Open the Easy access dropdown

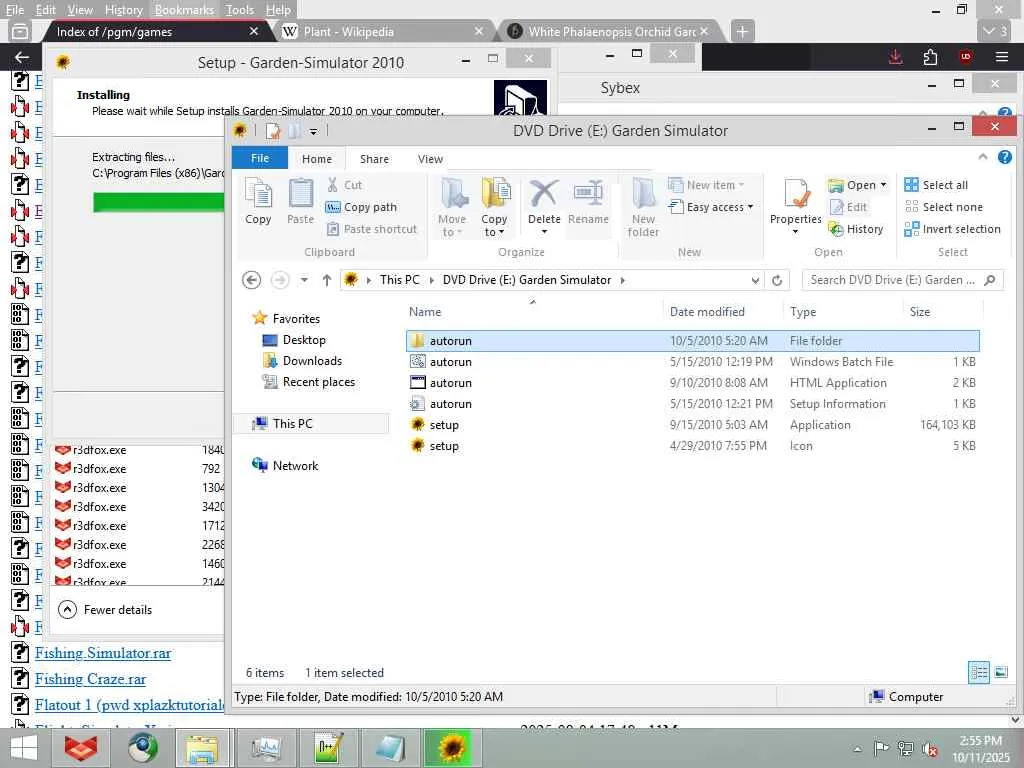pos(711,207)
